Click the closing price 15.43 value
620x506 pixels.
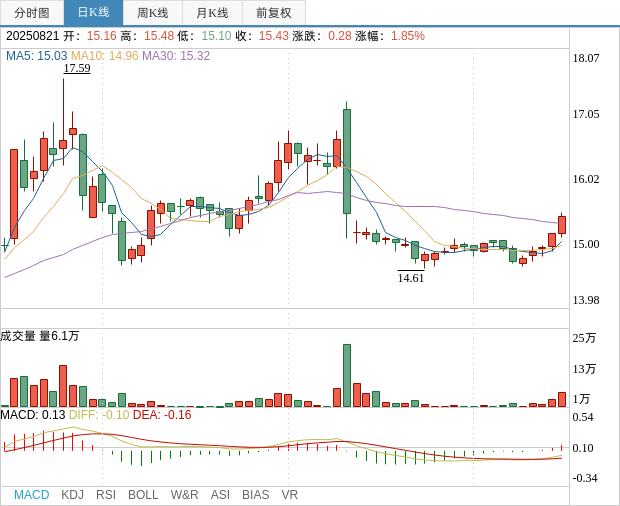click(274, 36)
